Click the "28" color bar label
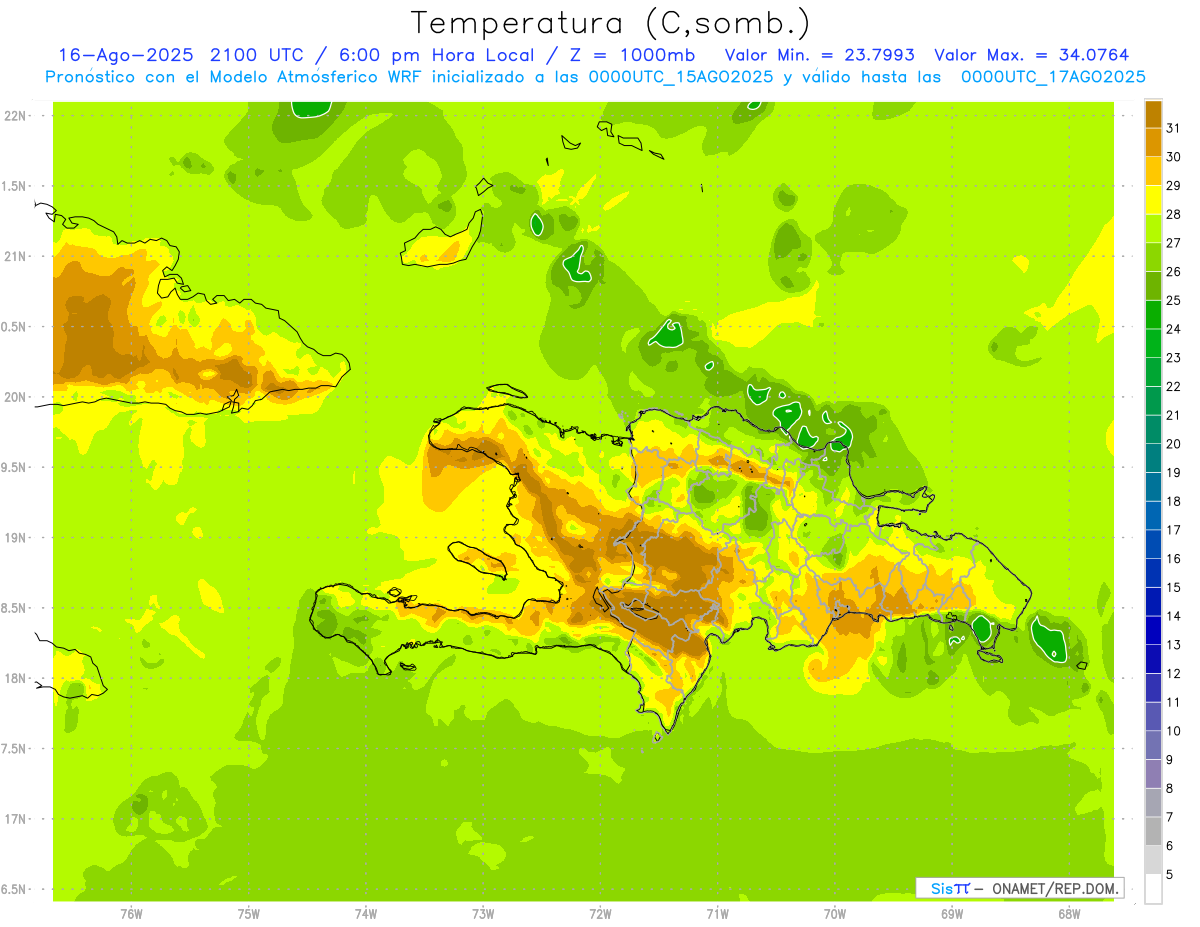Image resolution: width=1200 pixels, height=927 pixels. [x=1173, y=214]
